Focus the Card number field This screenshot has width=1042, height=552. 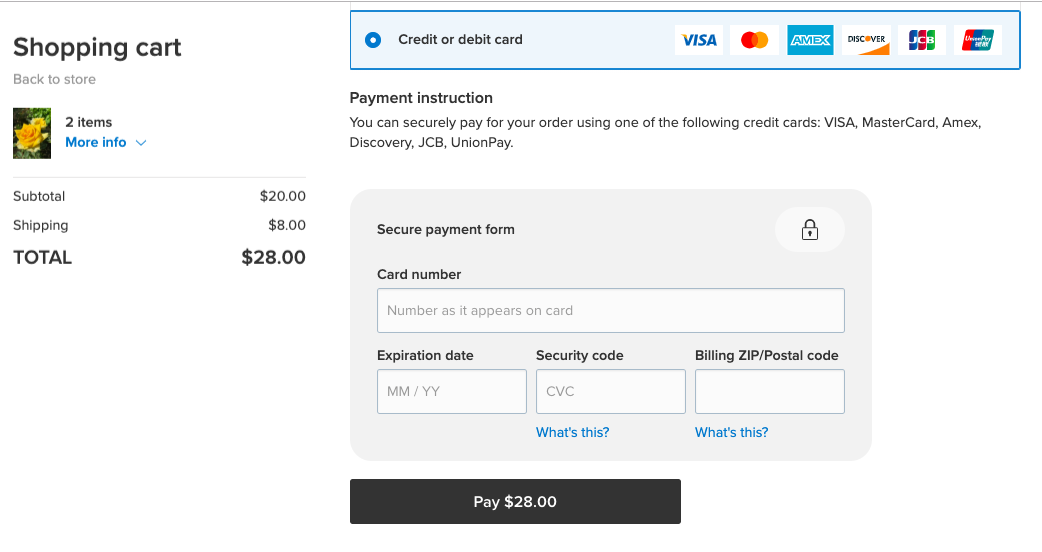pyautogui.click(x=611, y=310)
